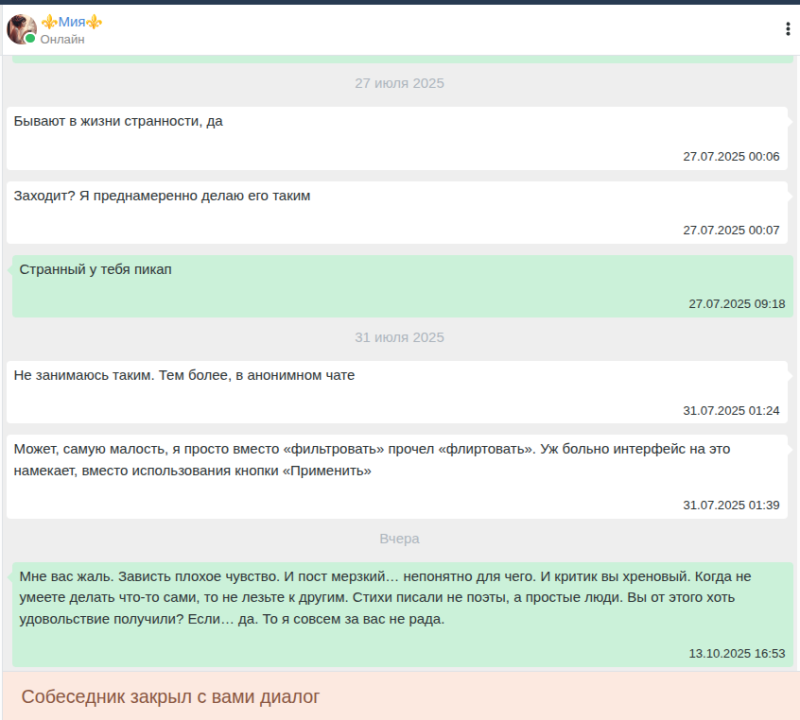Screen dimensions: 800x720
Task: Open the three-dot chat options menu
Action: (787, 29)
